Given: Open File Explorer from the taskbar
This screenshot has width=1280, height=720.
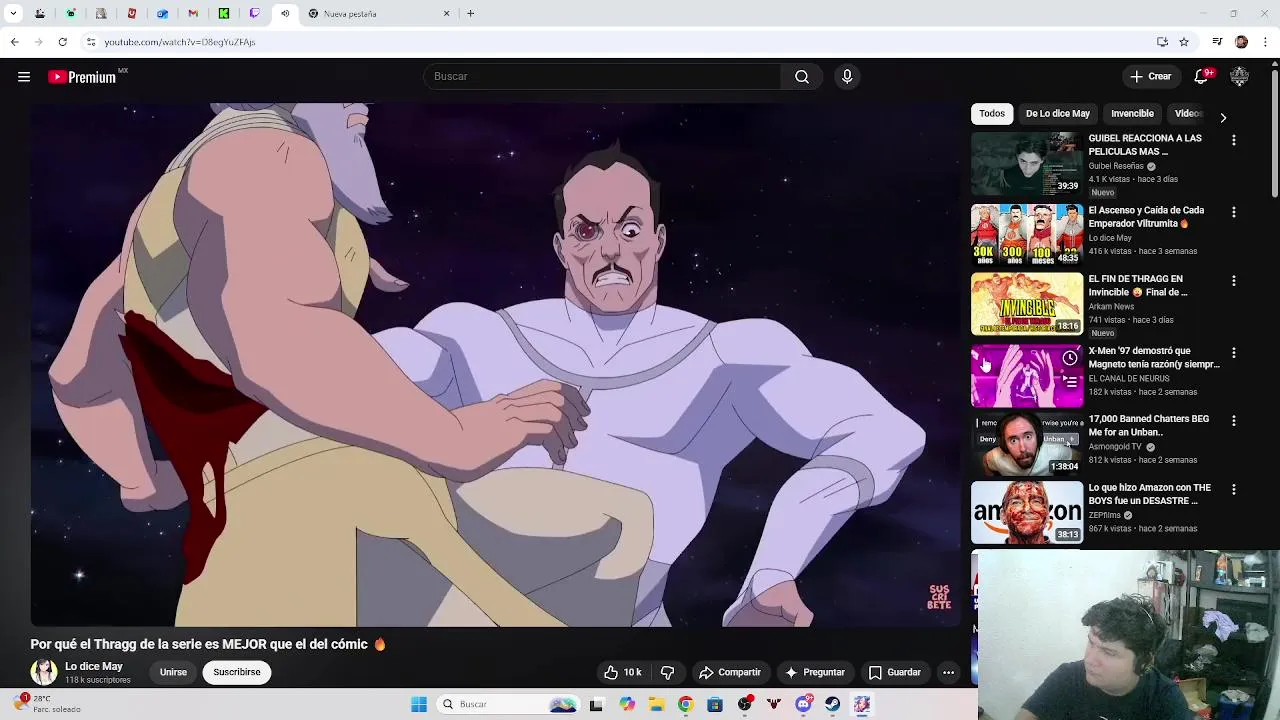Looking at the screenshot, I should pos(657,704).
